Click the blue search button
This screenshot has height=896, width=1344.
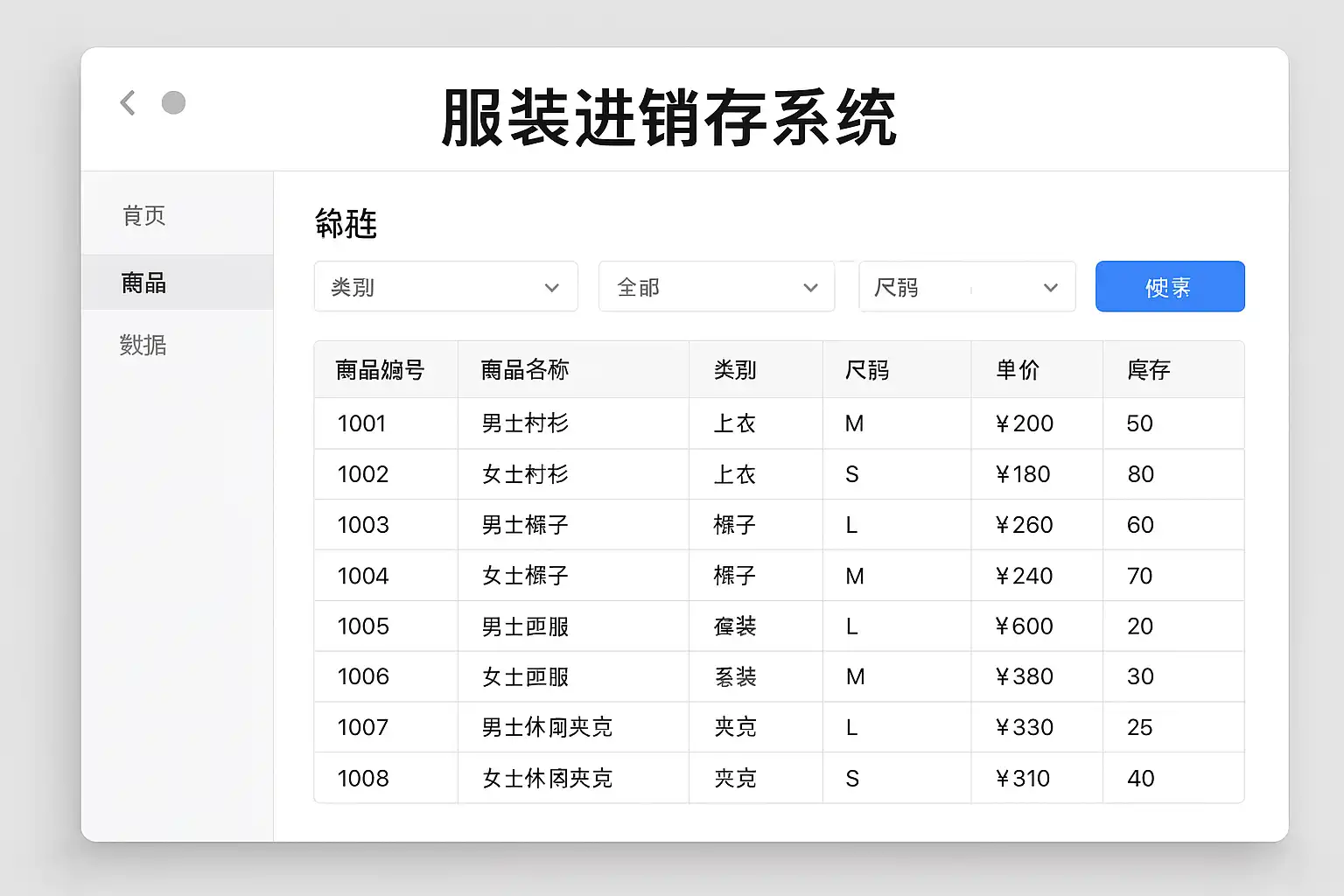click(1169, 287)
